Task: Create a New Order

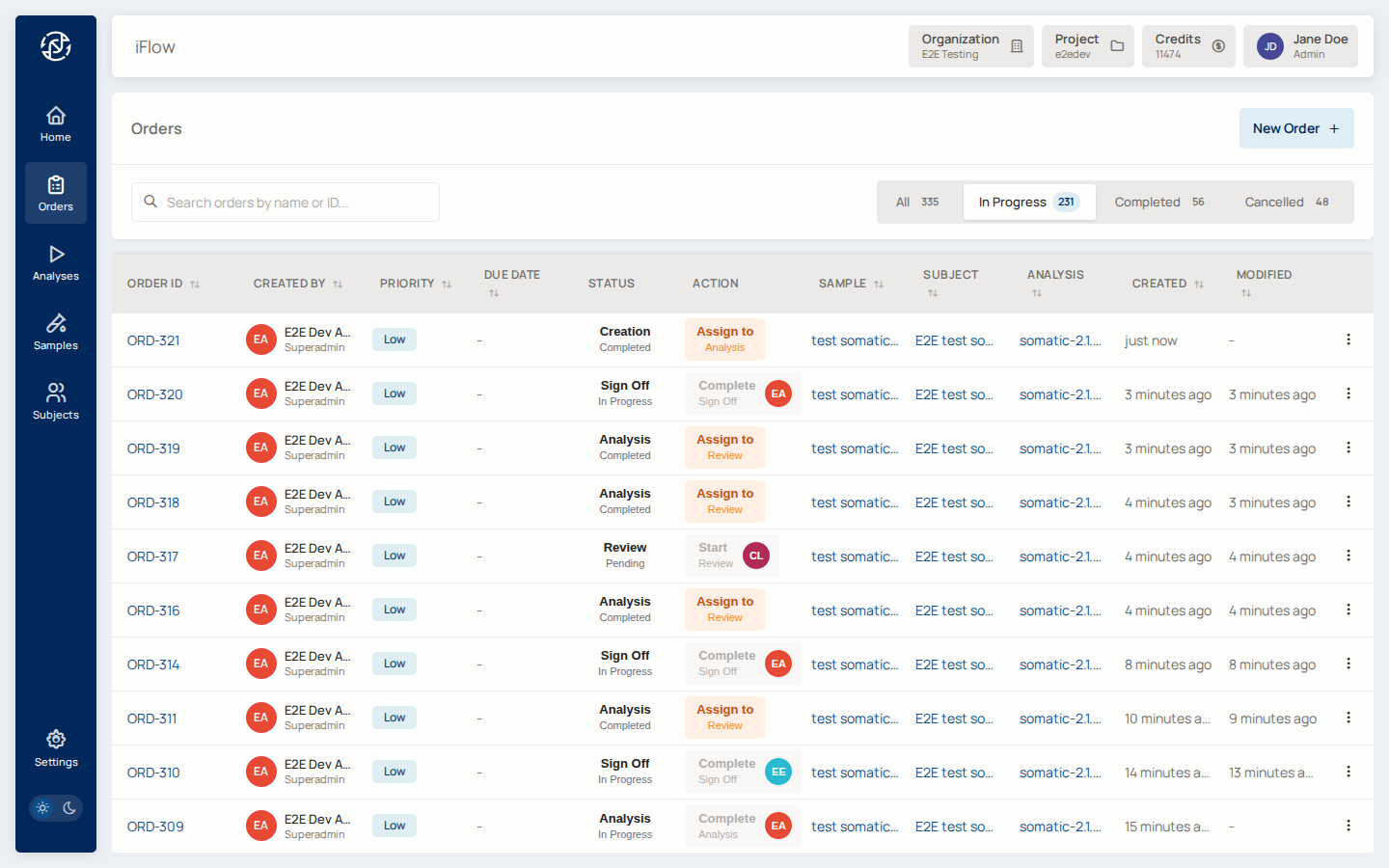Action: click(x=1295, y=128)
